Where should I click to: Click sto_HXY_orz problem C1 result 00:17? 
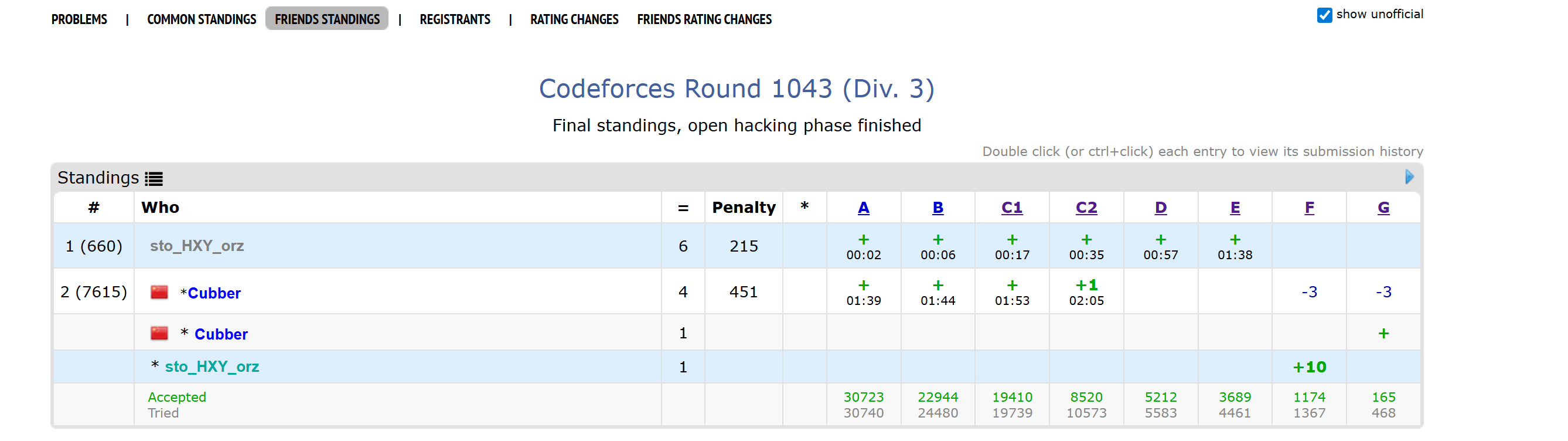[x=1012, y=247]
